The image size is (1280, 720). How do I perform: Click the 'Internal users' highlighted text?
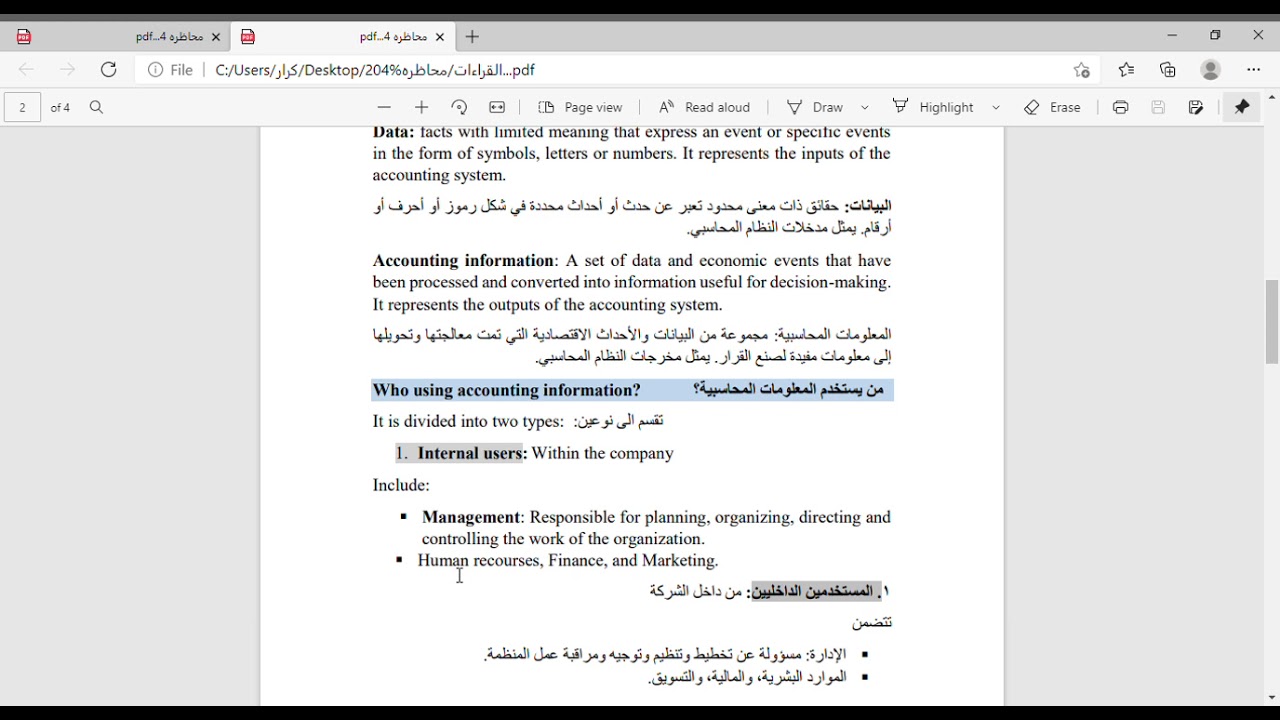pos(471,453)
